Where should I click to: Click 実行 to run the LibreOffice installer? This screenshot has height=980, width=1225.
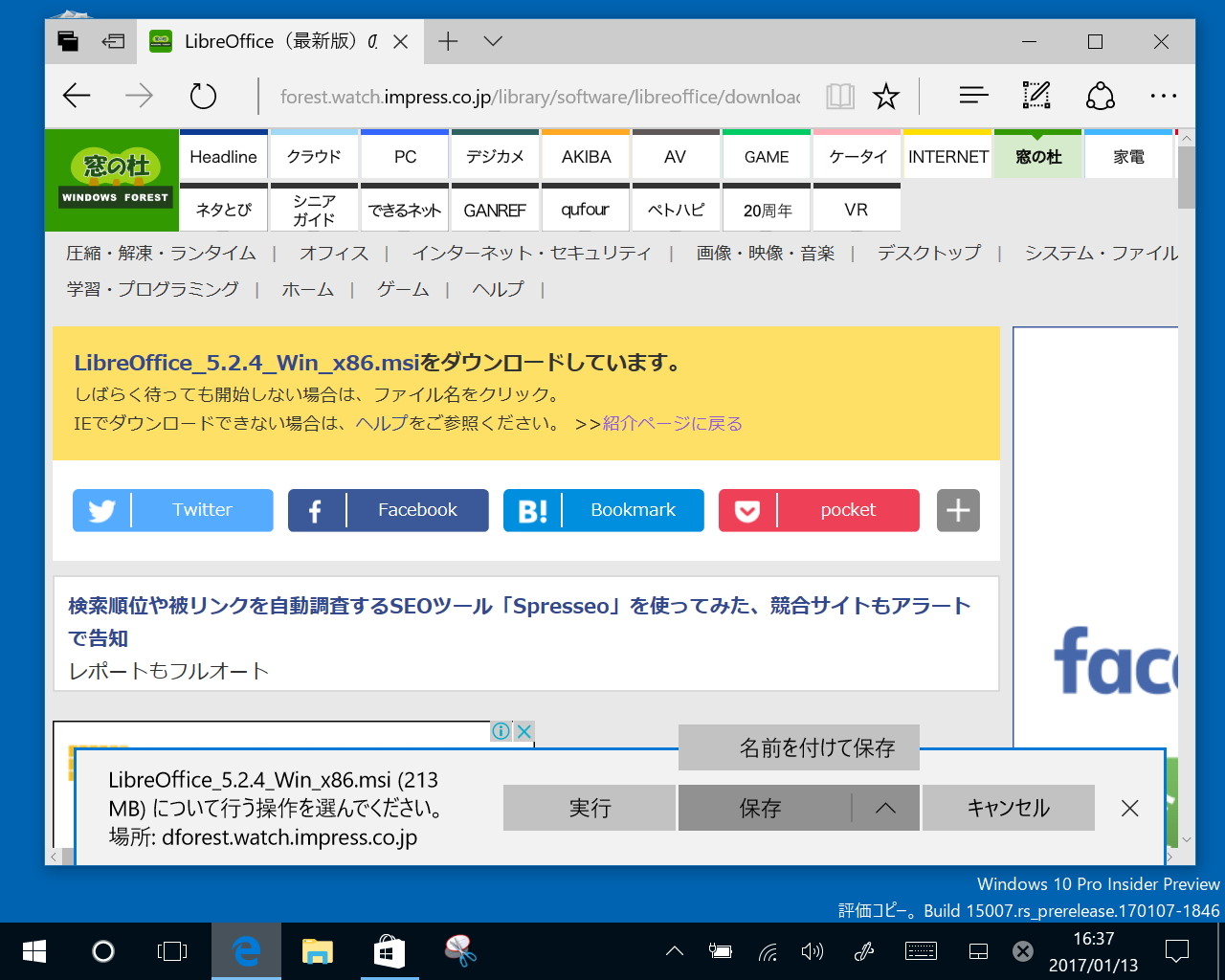click(x=589, y=808)
